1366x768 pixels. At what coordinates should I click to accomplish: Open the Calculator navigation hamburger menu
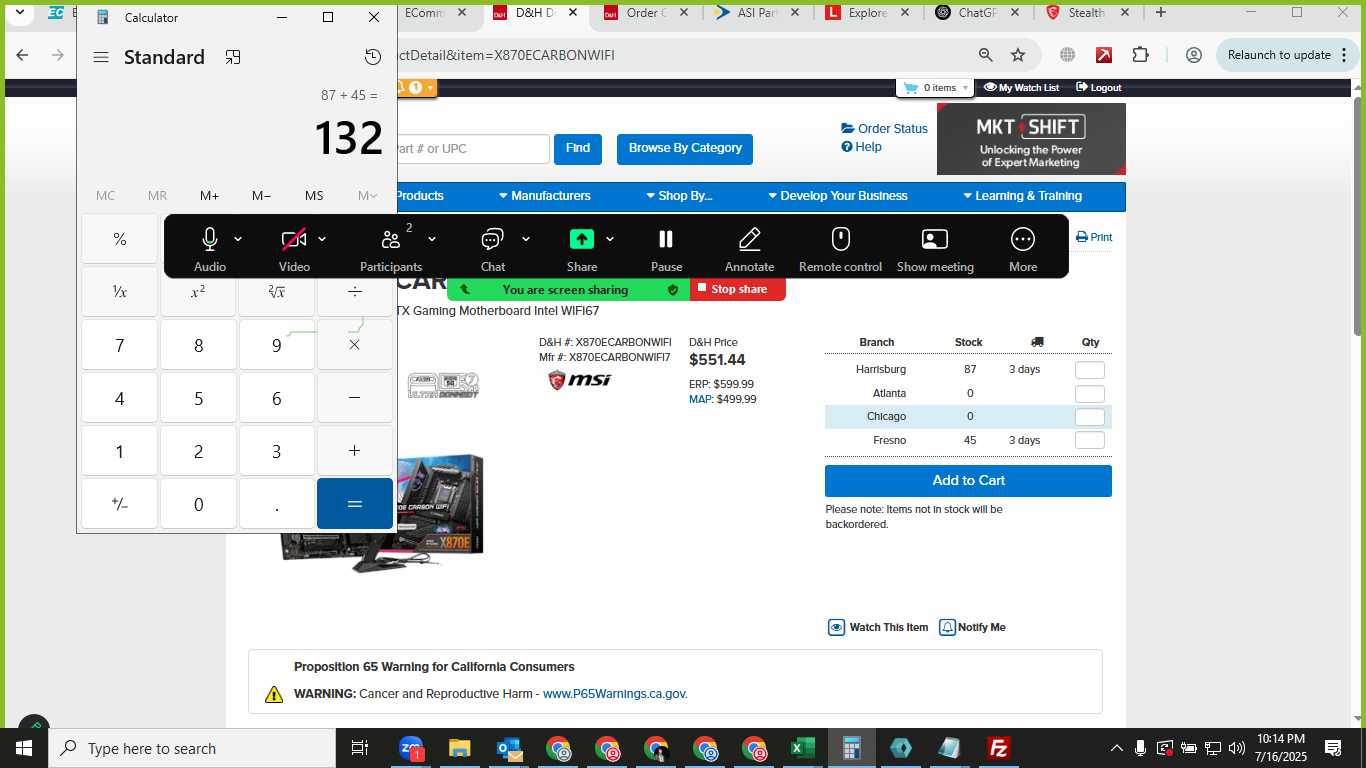coord(101,57)
